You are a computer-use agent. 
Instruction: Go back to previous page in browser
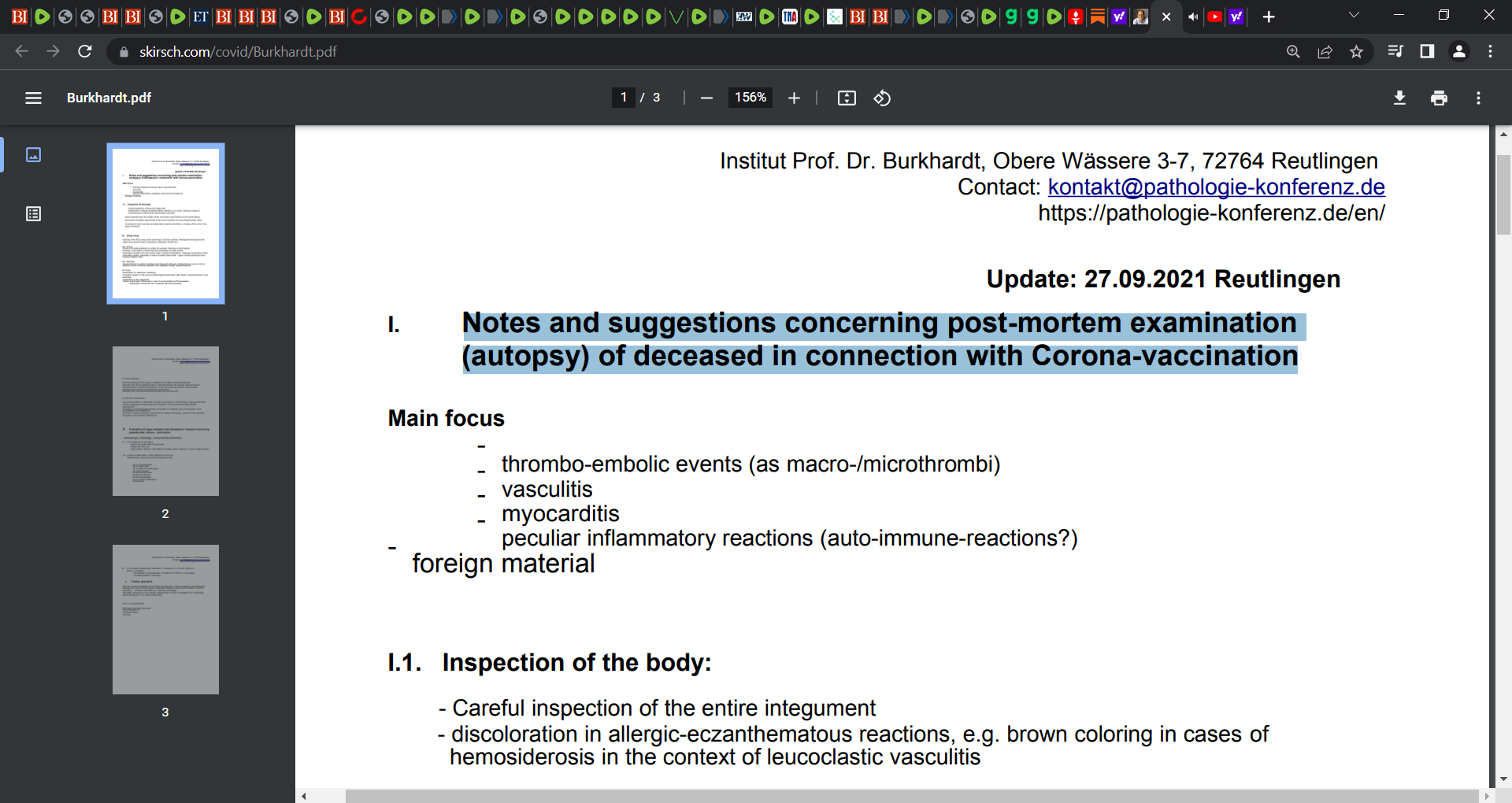click(x=21, y=51)
